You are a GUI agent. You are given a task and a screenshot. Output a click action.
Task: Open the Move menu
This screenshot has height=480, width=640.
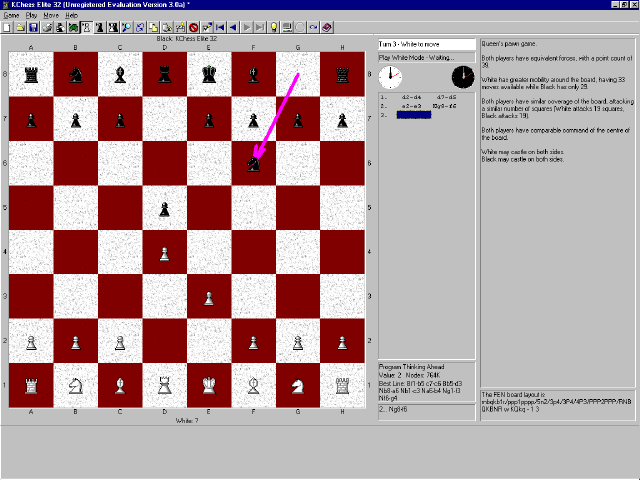pyautogui.click(x=51, y=16)
